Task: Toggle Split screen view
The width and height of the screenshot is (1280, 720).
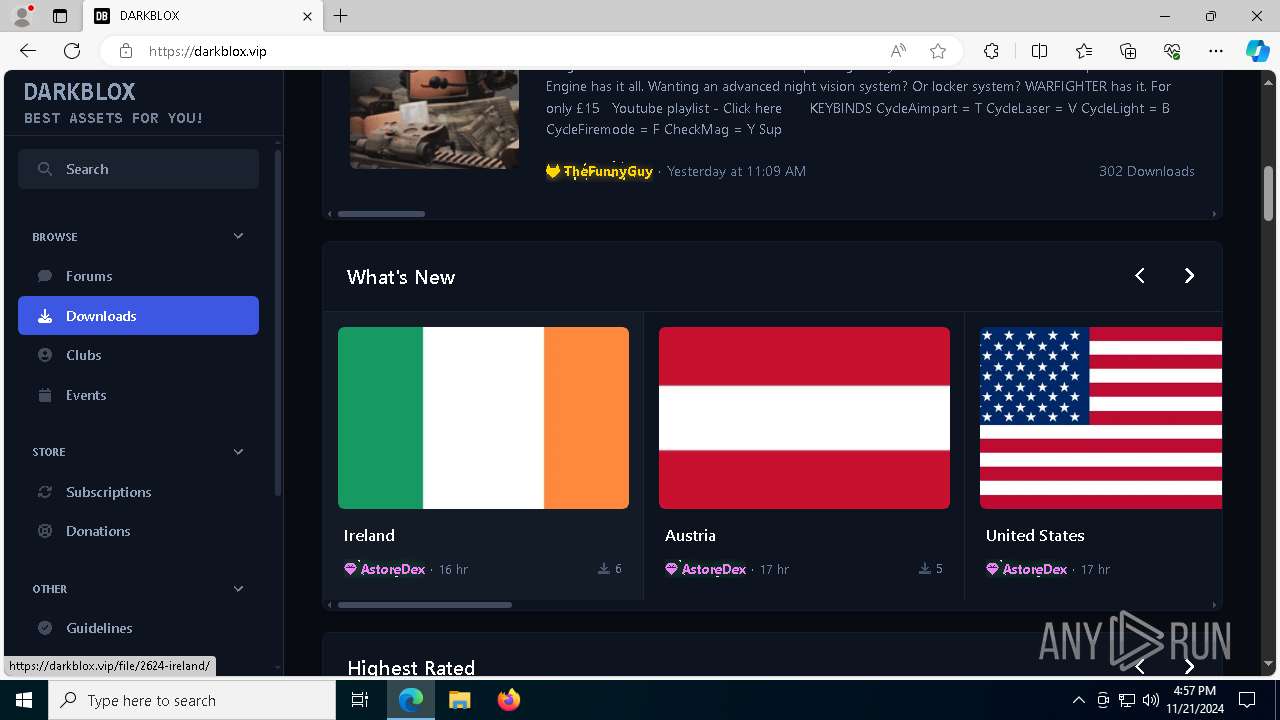Action: (1039, 51)
